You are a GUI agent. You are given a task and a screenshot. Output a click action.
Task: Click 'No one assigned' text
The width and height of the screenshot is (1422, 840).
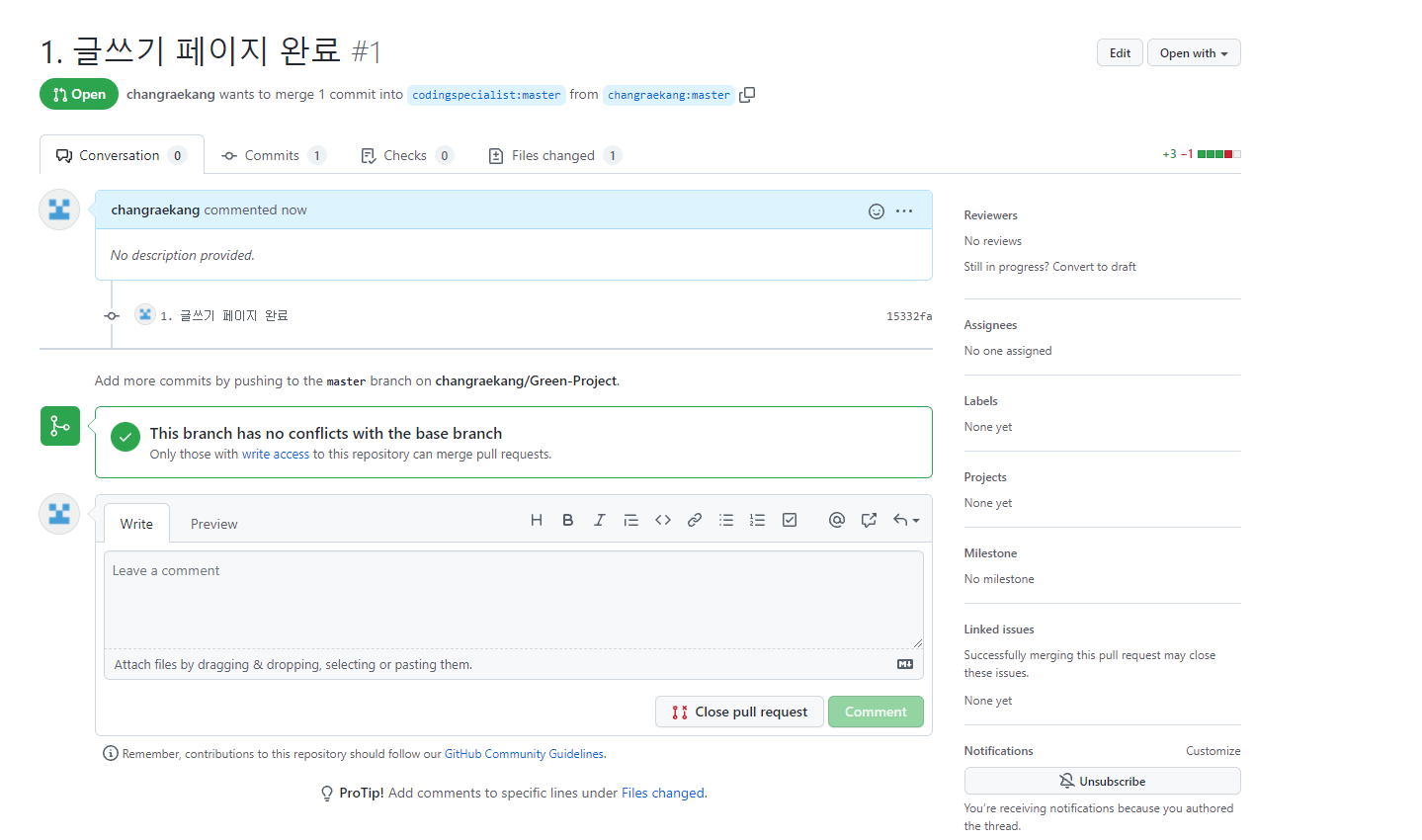1008,351
